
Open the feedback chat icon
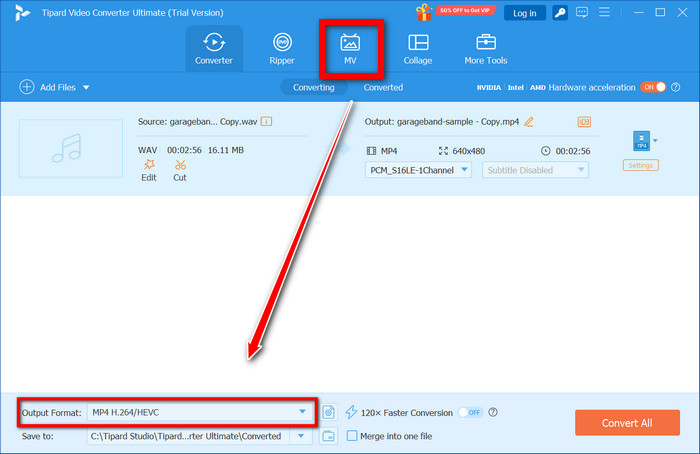[x=582, y=12]
